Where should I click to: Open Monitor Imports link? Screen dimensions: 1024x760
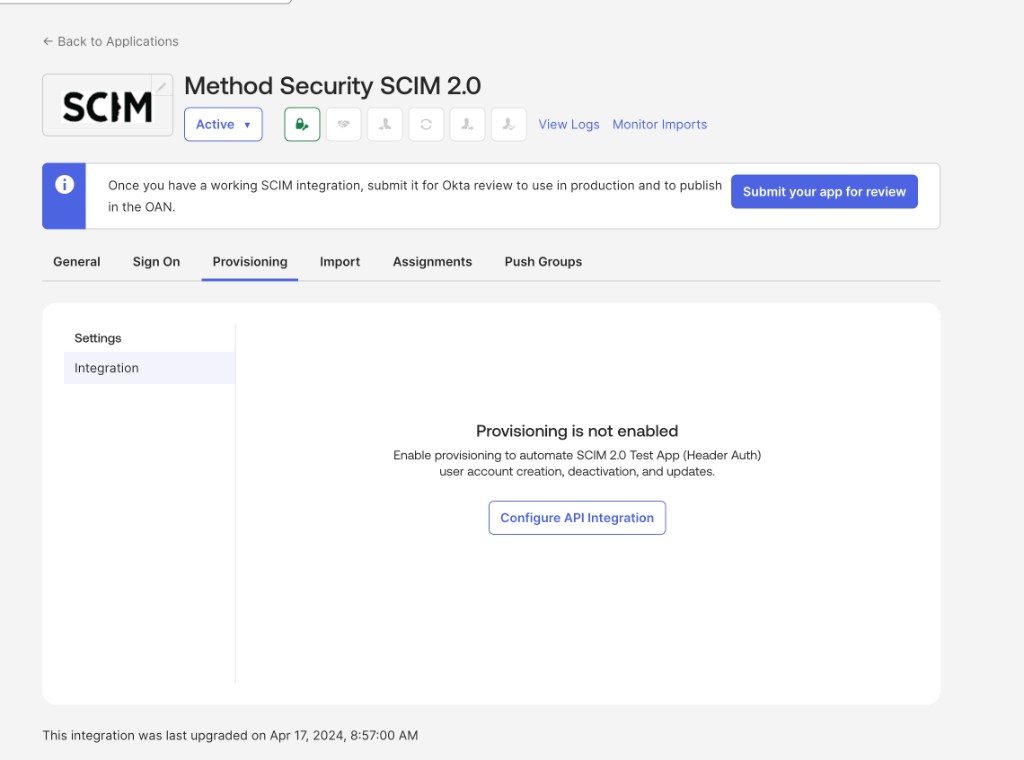point(660,124)
